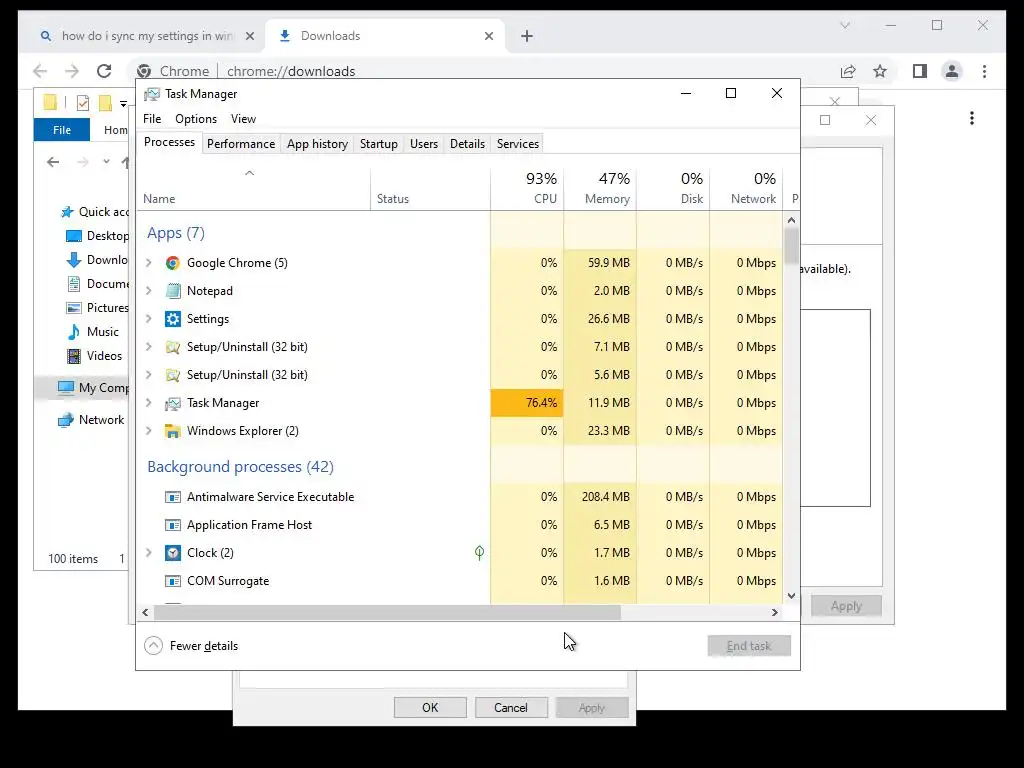
Task: Click the Chrome back arrow icon
Action: click(40, 71)
